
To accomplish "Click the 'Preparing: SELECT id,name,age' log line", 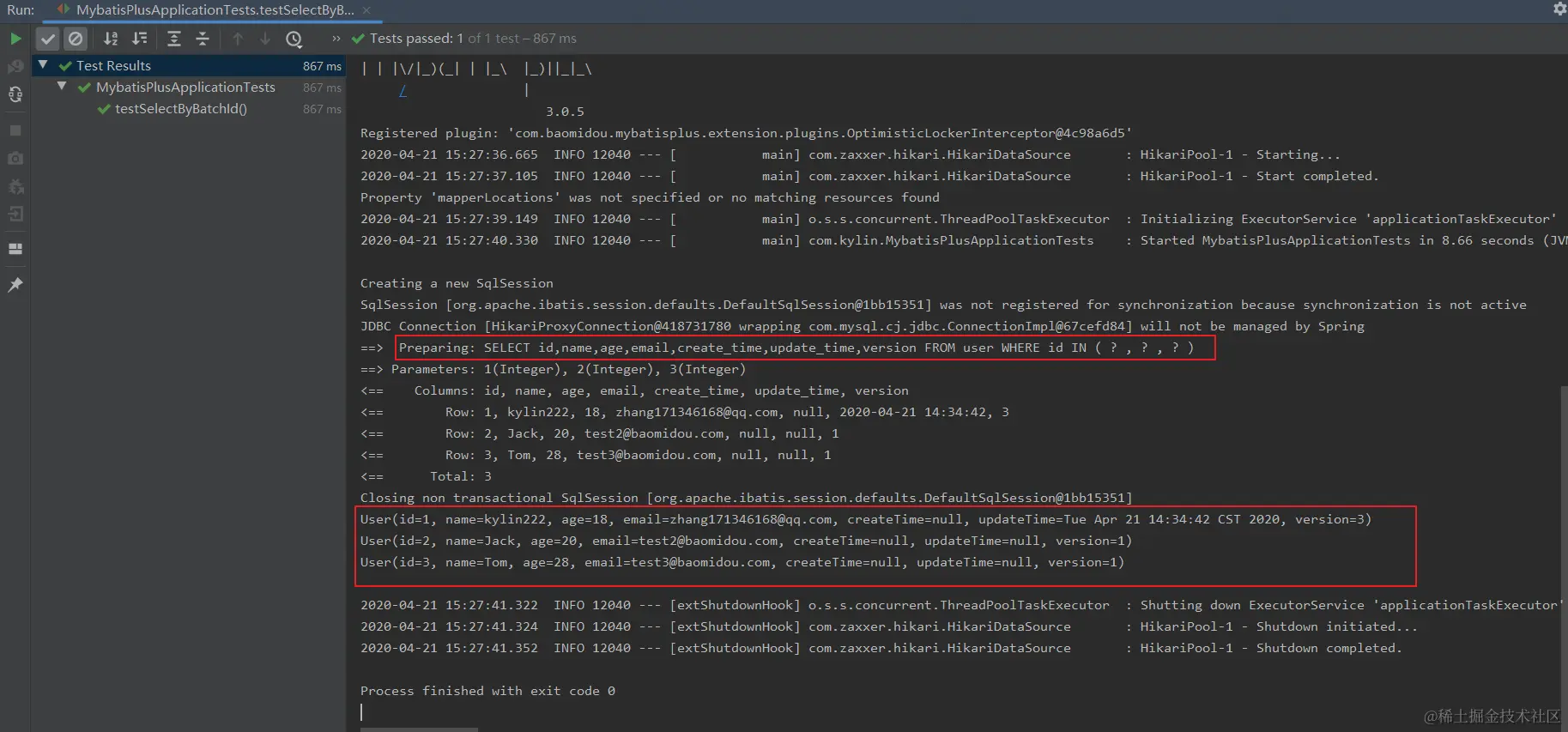I will pyautogui.click(x=796, y=348).
